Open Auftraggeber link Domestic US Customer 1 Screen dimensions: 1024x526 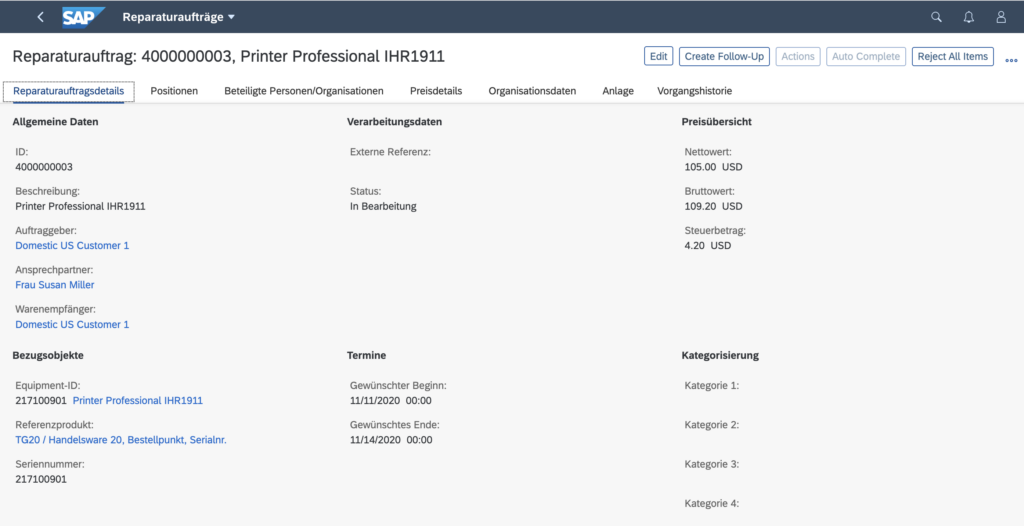pyautogui.click(x=72, y=245)
